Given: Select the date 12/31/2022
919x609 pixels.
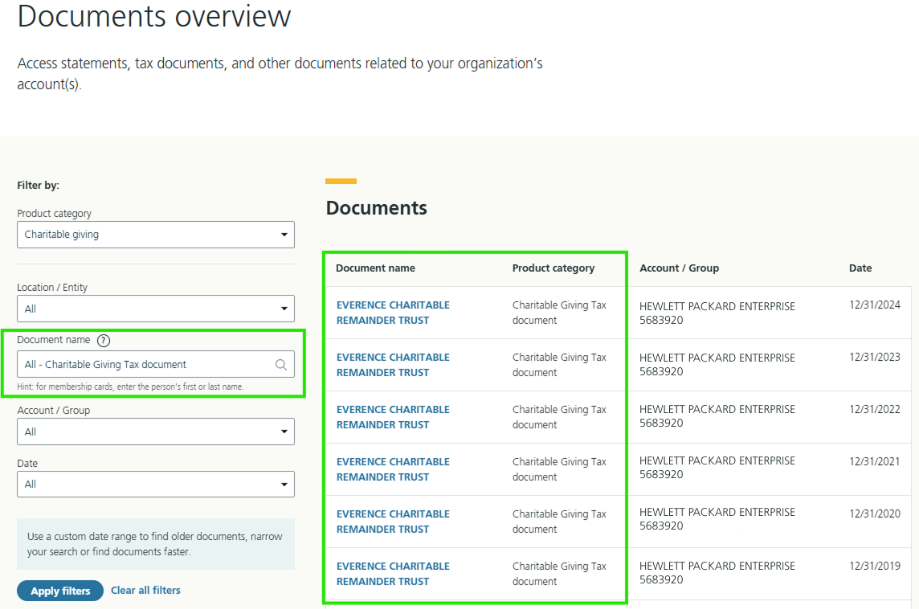Looking at the screenshot, I should [874, 409].
